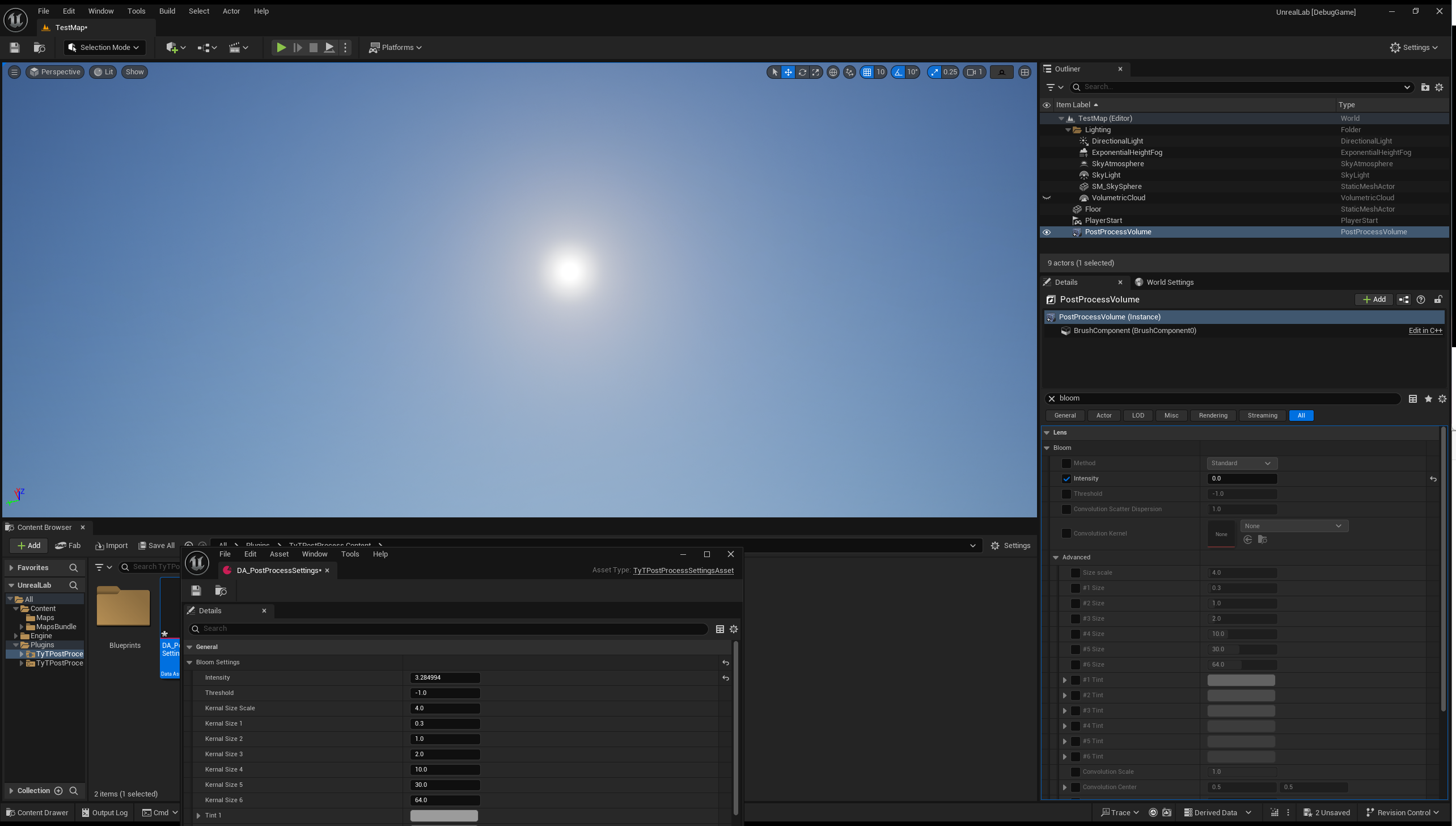Toggle grid snapping in the viewport toolbar

[866, 72]
